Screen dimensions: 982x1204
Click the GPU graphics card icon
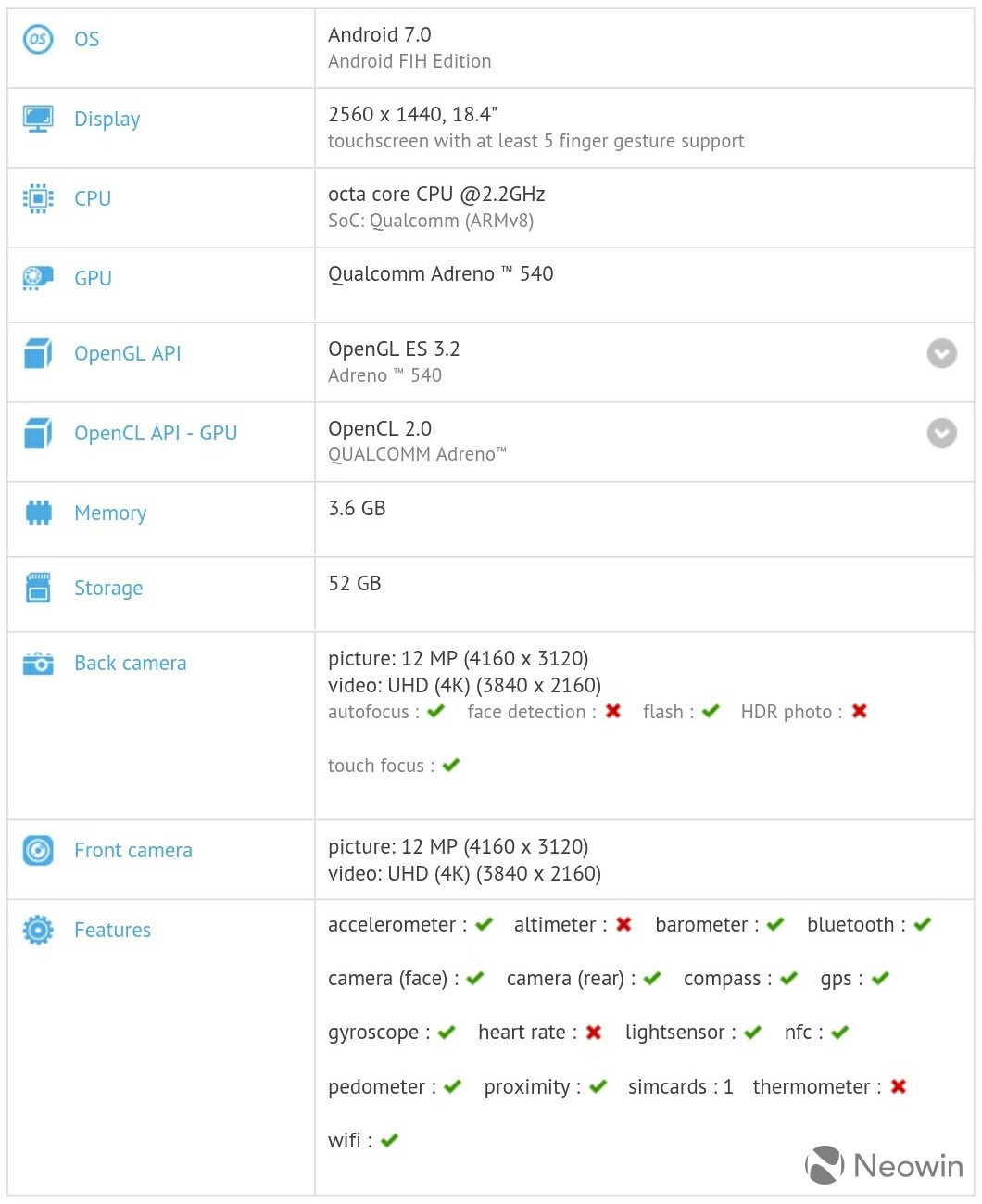point(38,277)
